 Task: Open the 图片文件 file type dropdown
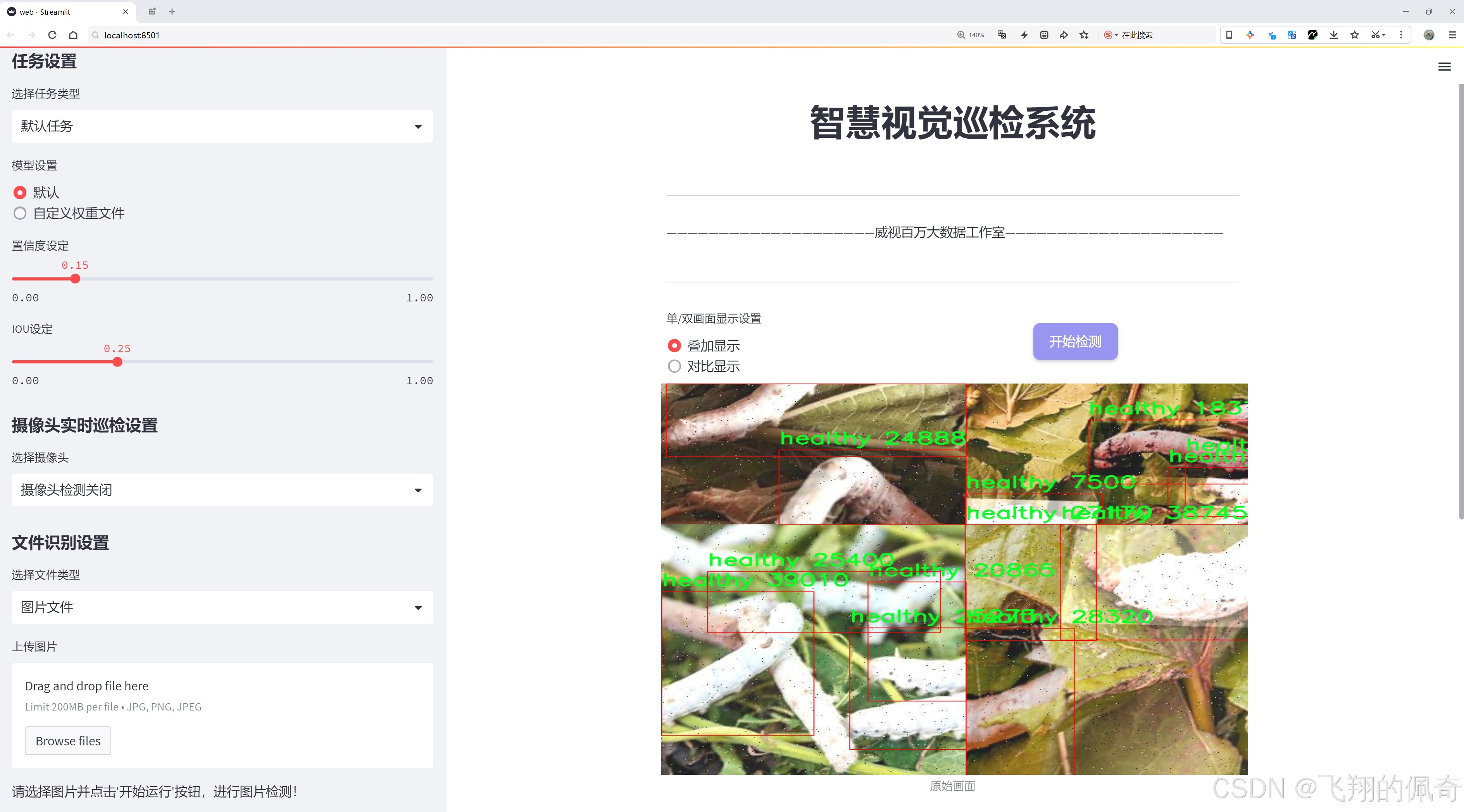coord(222,607)
